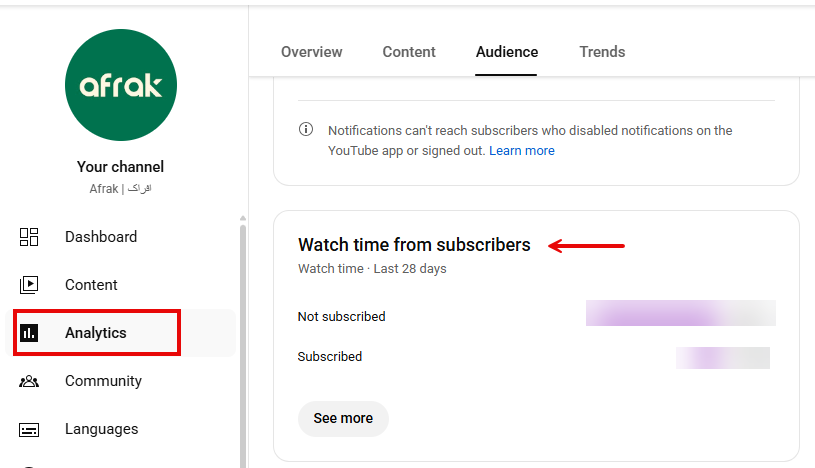This screenshot has width=815, height=468.
Task: Open Dashboard from the sidebar menu
Action: point(101,237)
